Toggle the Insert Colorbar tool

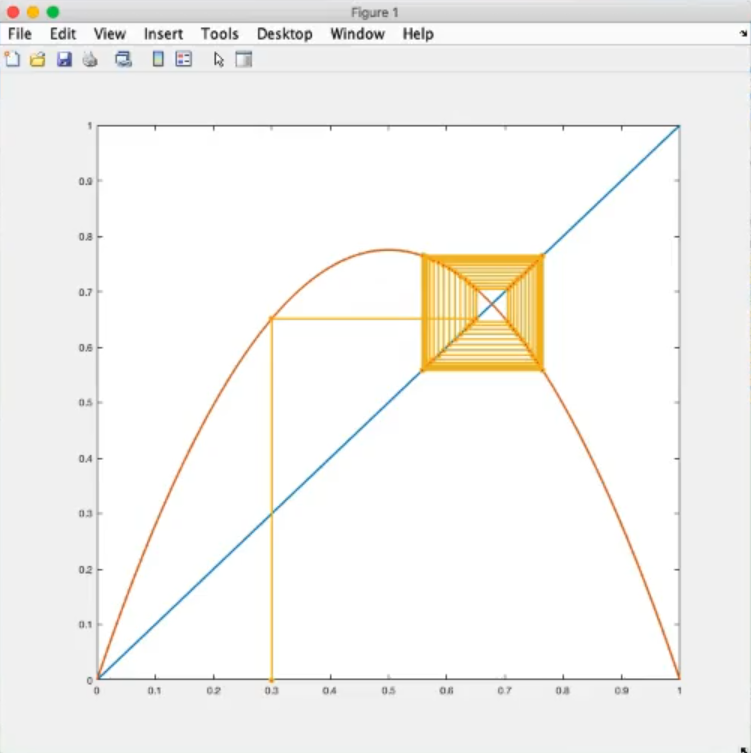point(158,59)
